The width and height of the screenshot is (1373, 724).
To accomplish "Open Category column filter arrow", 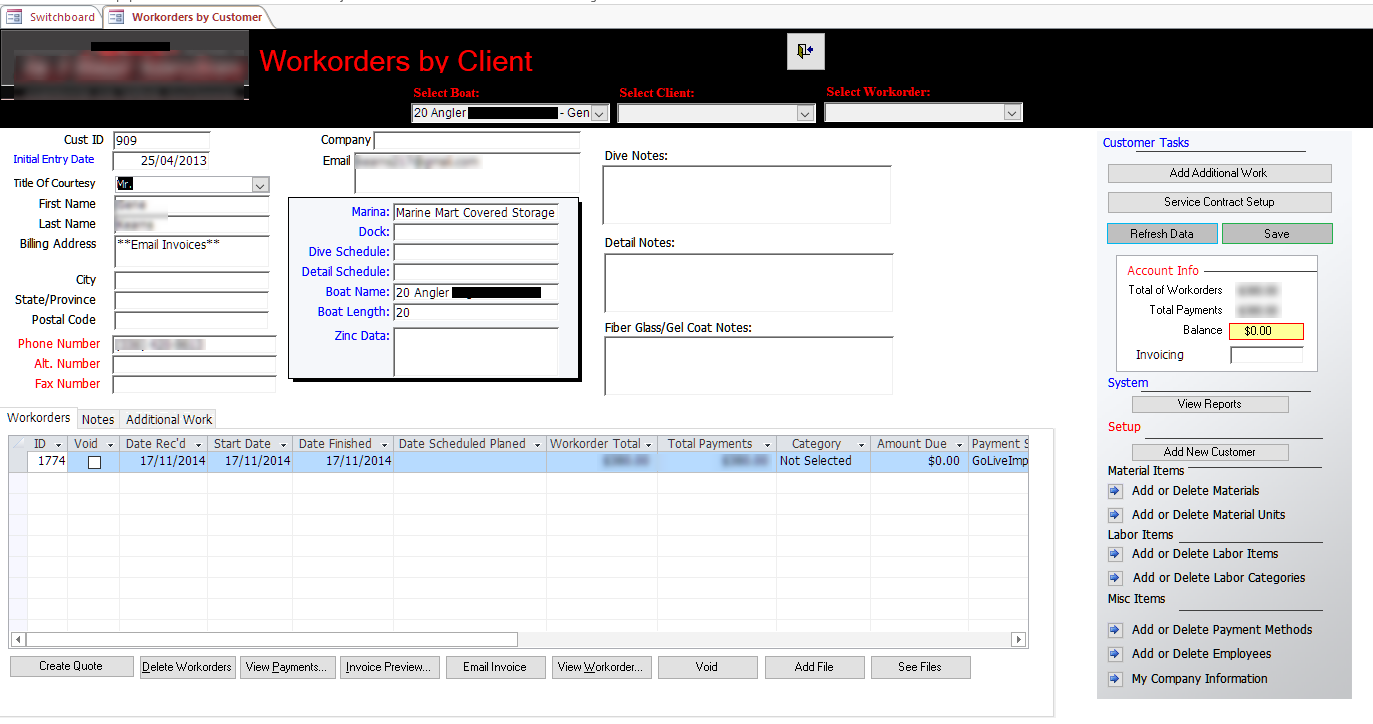I will (x=860, y=444).
